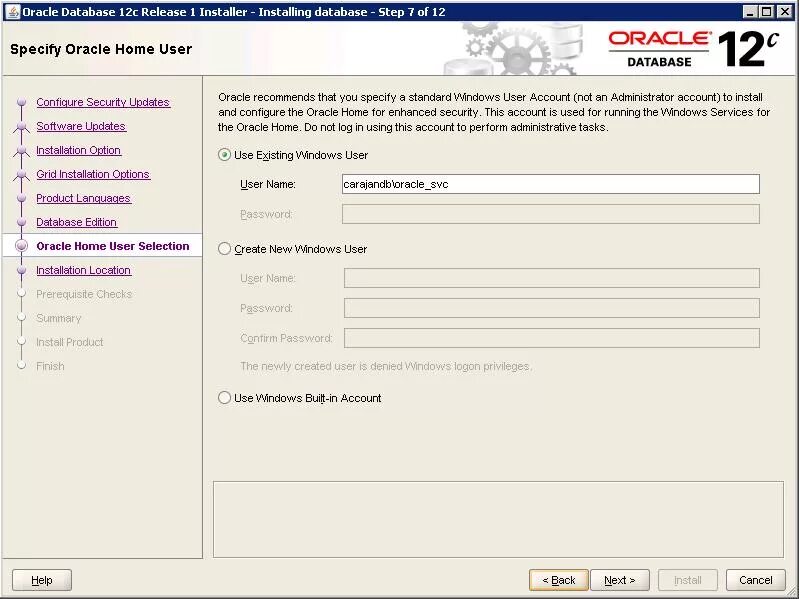Click the Install button
Viewport: 799px width, 599px height.
[x=688, y=580]
